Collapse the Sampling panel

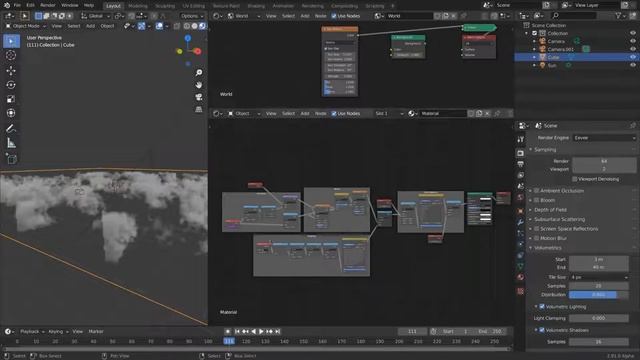tap(545, 150)
